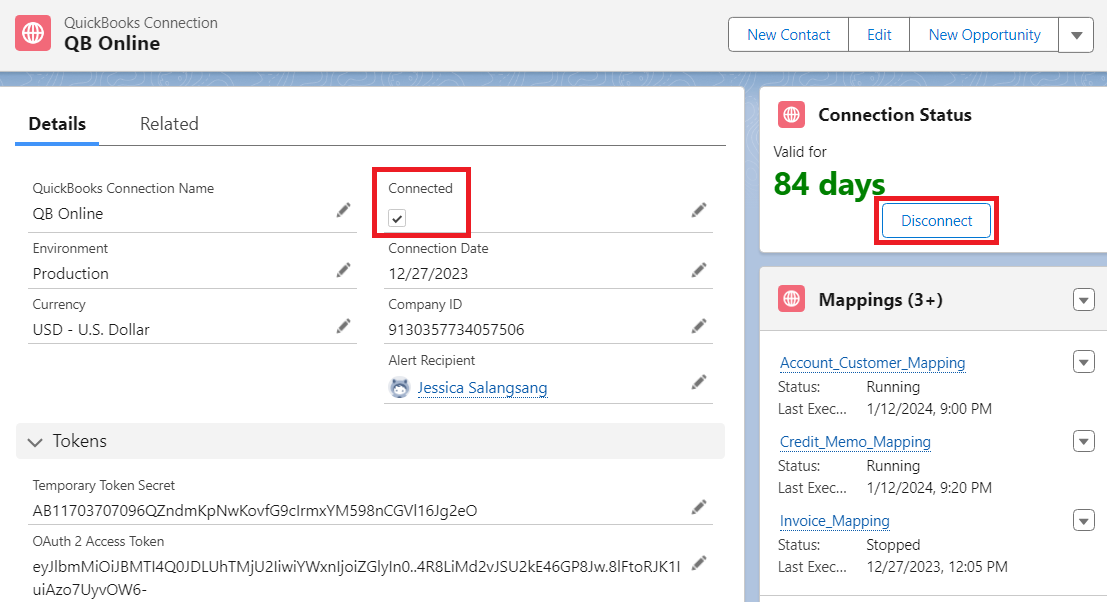
Task: Open the Jessica Salangsang link
Action: point(482,387)
